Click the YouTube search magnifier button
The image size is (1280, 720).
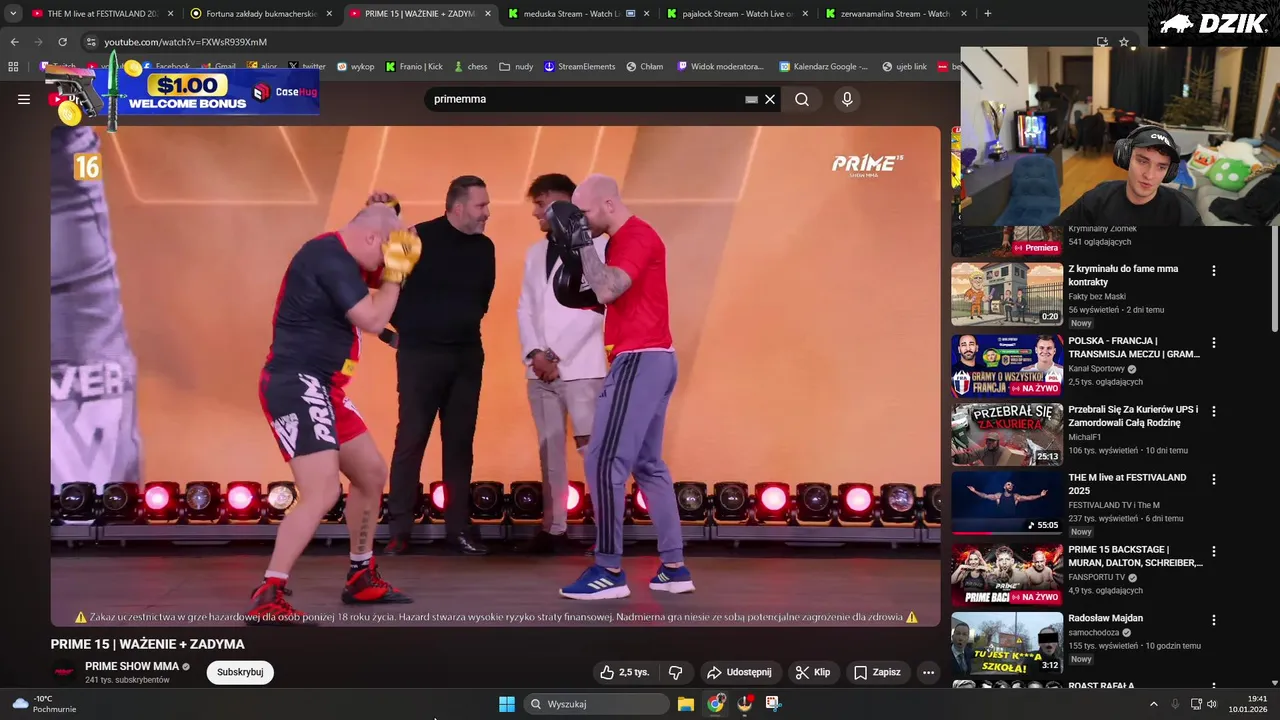(802, 99)
